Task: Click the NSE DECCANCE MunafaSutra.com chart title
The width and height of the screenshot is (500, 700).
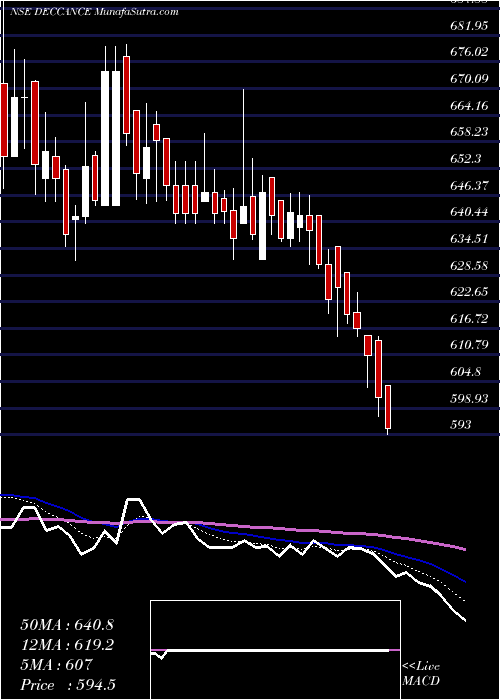Action: point(93,12)
